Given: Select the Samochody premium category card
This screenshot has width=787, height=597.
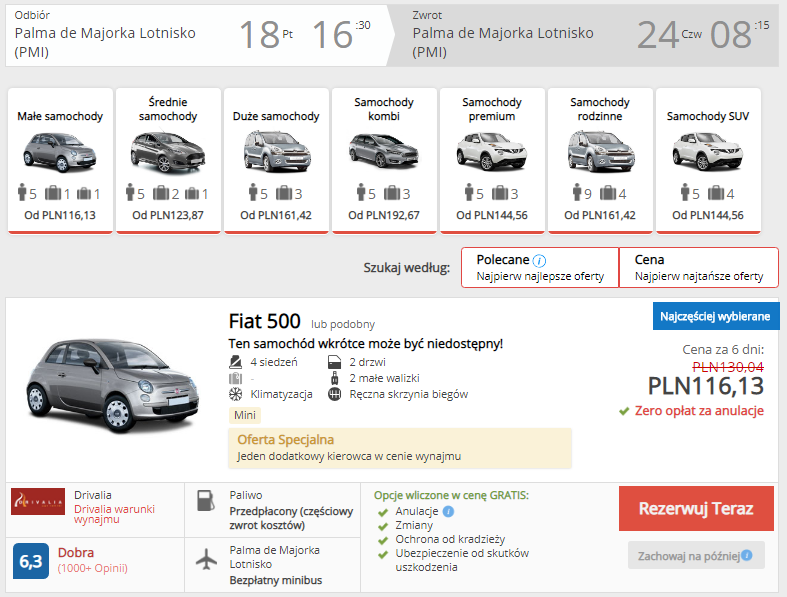Looking at the screenshot, I should point(492,161).
